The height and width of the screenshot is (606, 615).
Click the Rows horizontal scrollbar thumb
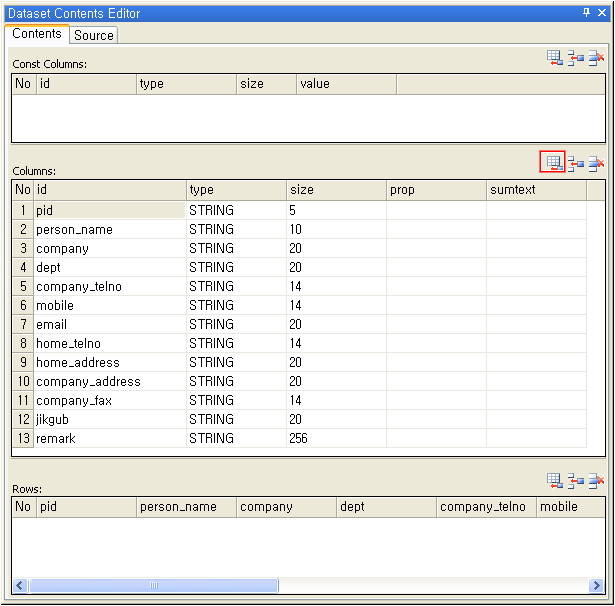(x=153, y=585)
